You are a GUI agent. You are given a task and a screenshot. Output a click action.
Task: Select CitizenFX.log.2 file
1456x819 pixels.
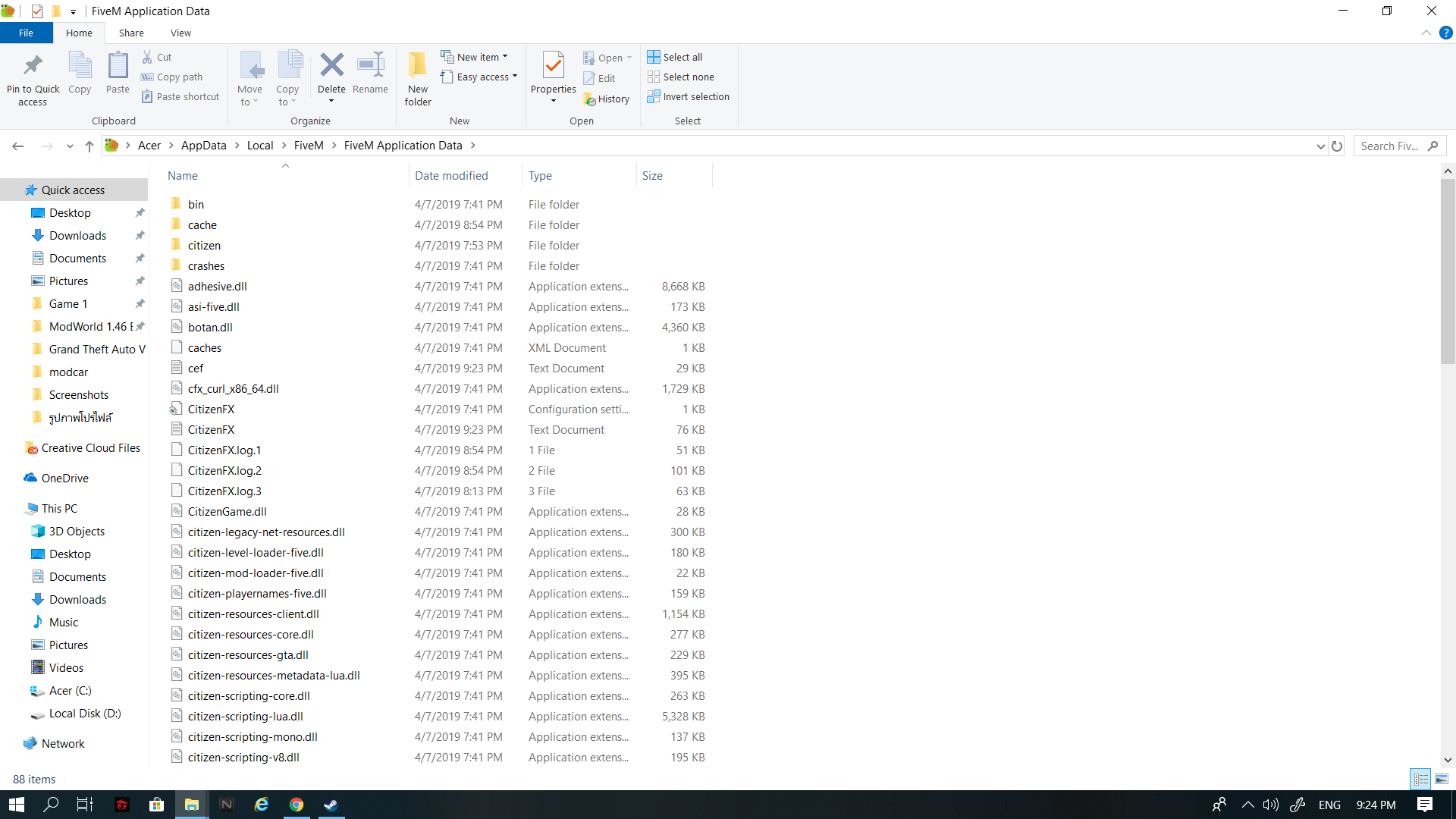coord(438,471)
